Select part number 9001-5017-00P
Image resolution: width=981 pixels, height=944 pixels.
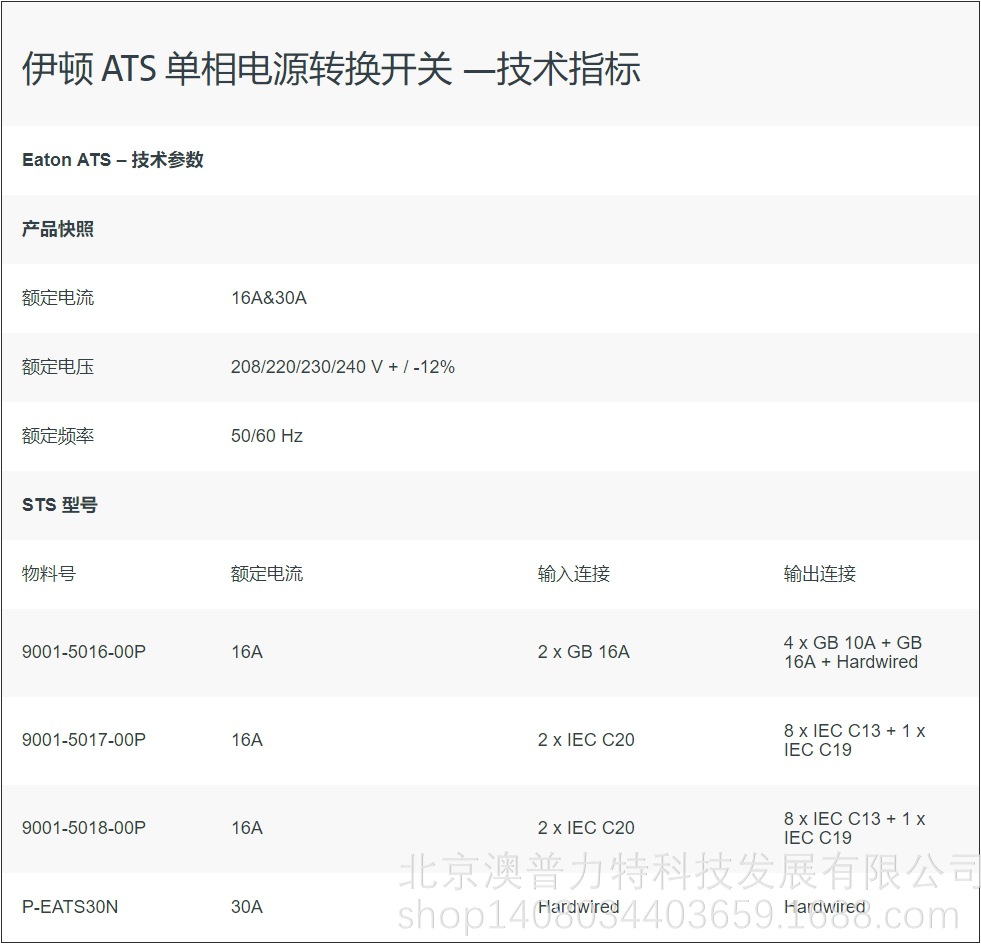[85, 741]
